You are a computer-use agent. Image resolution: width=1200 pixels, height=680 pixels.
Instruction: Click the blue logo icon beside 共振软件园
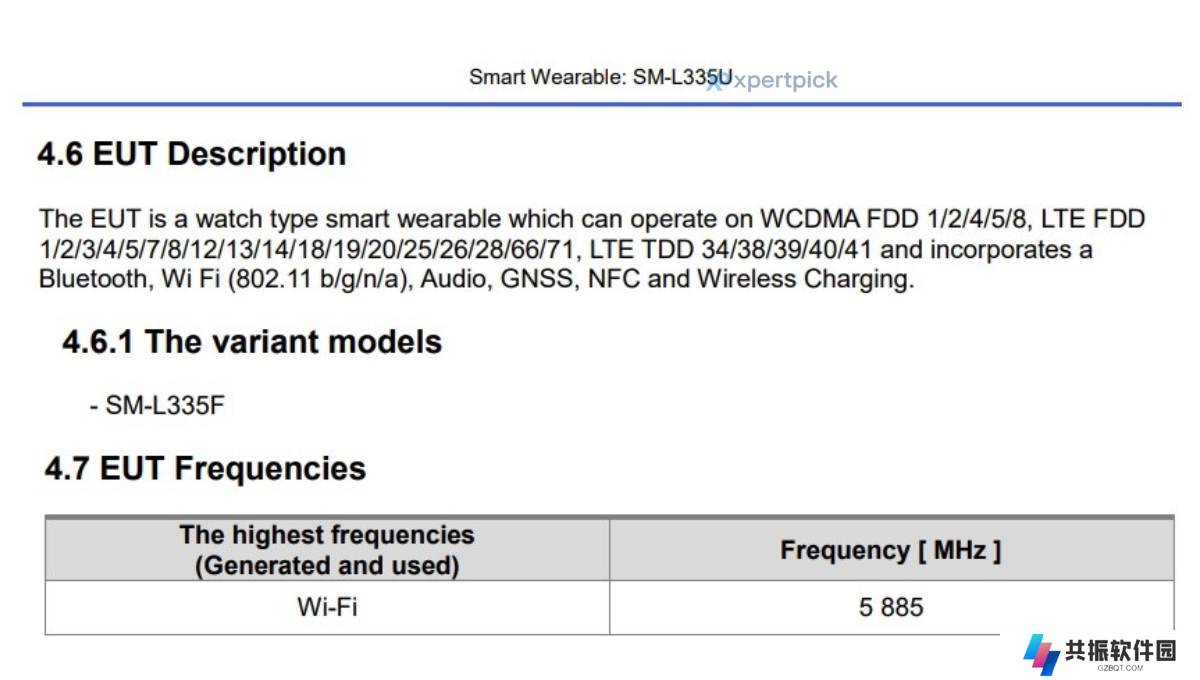(x=1041, y=654)
